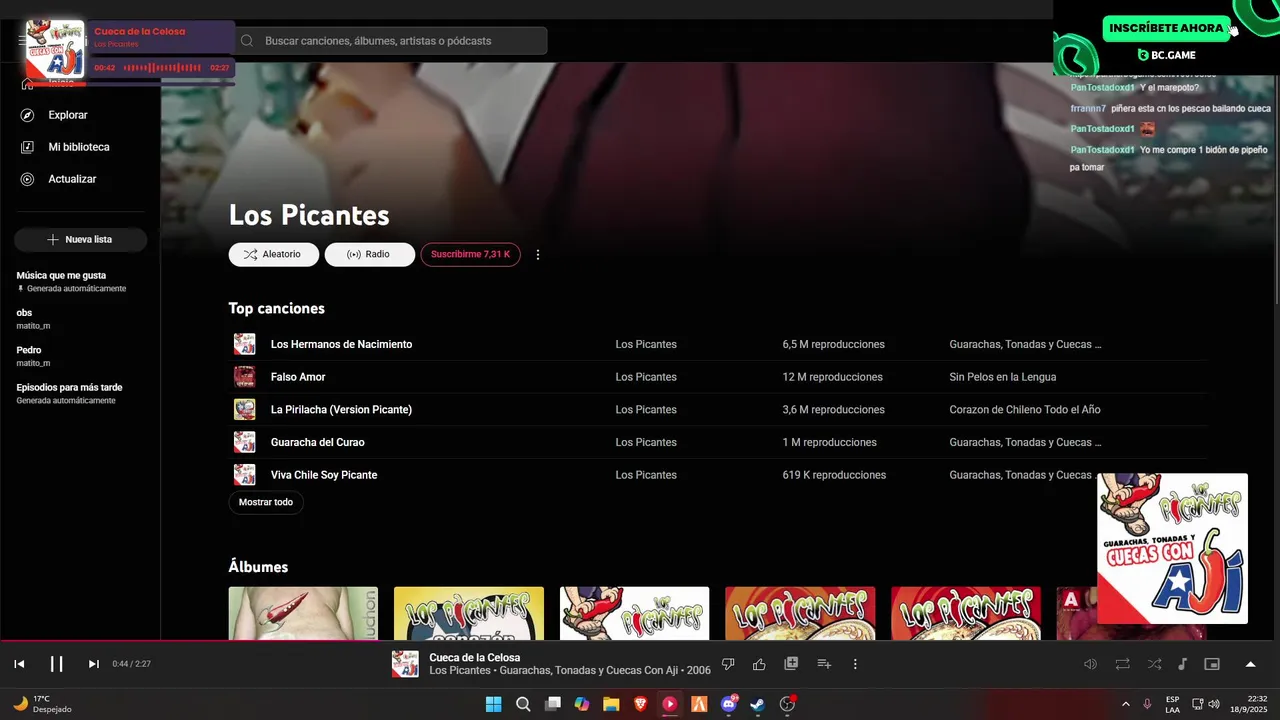Open OBS Studio from the taskbar

click(x=788, y=704)
